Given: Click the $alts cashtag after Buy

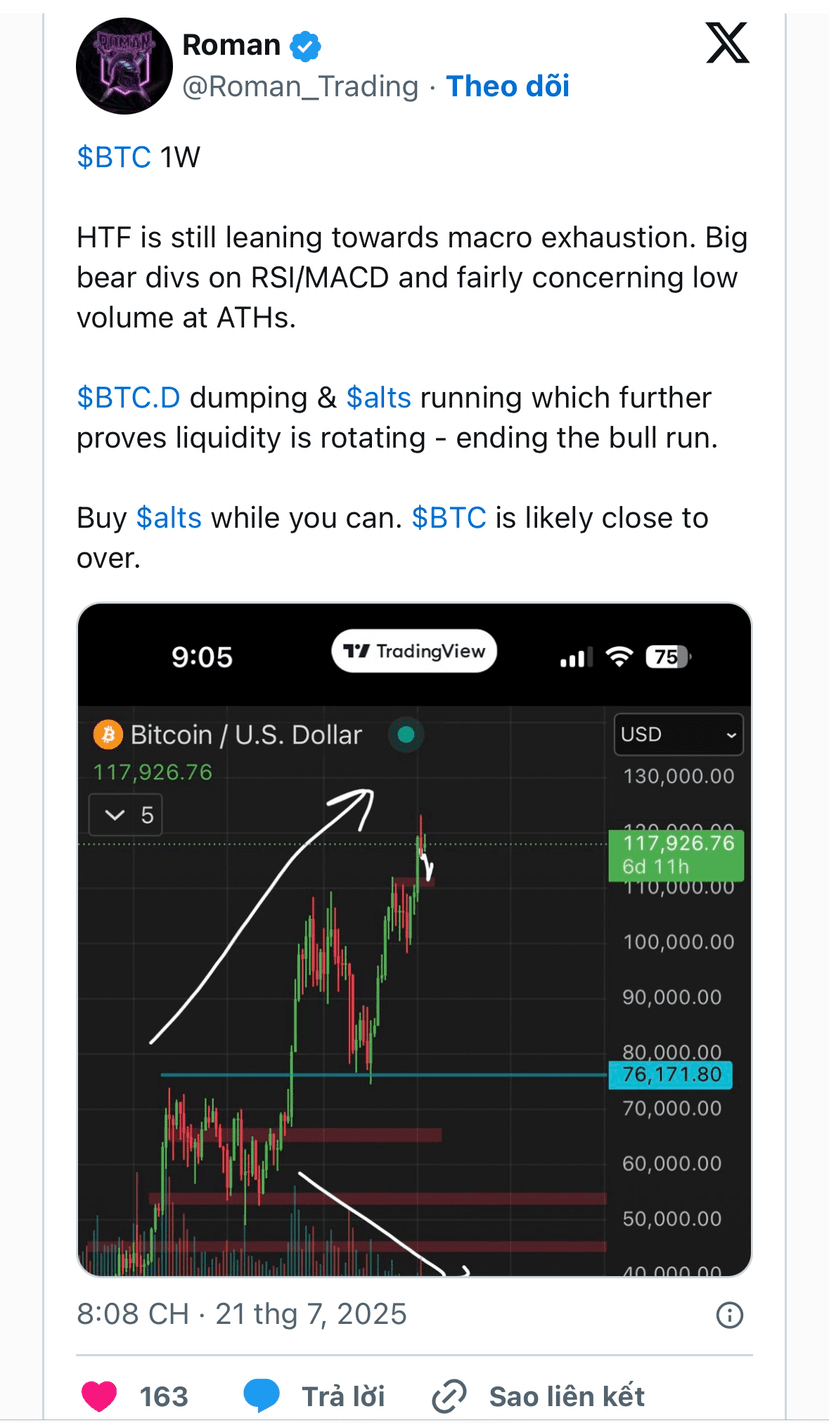Looking at the screenshot, I should coord(169,517).
